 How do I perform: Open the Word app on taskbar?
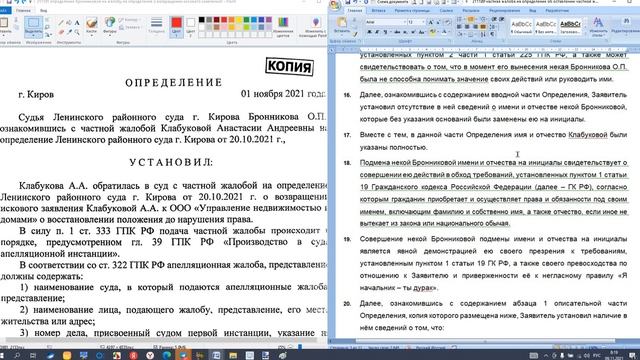pyautogui.click(x=216, y=355)
